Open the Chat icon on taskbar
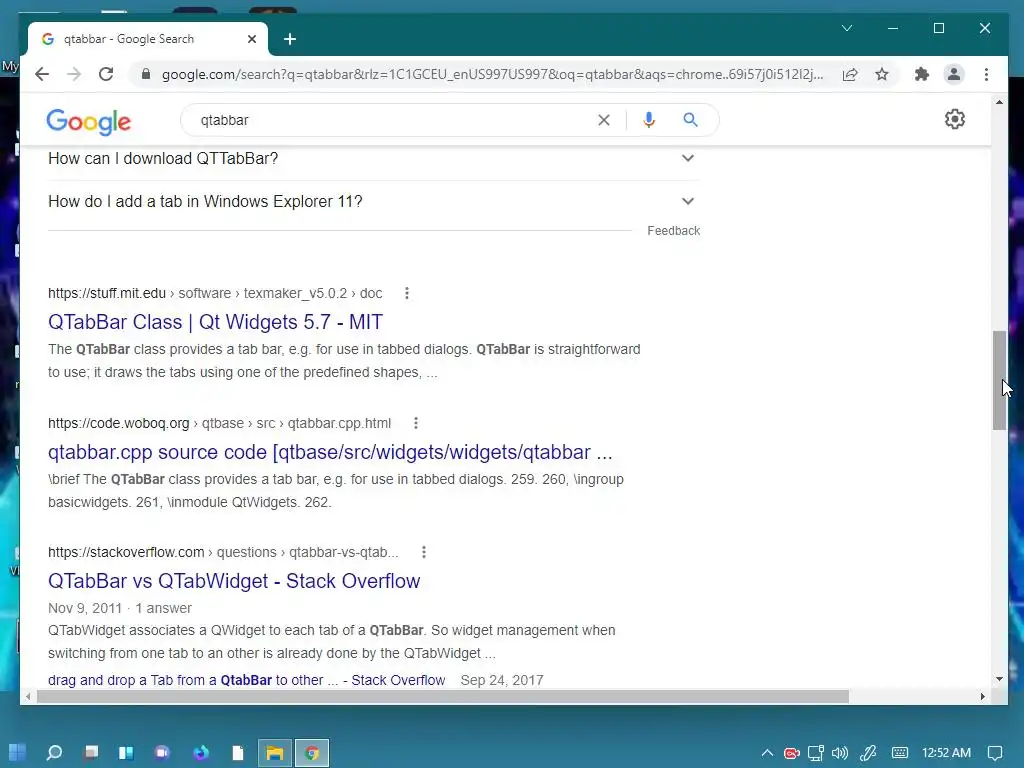The image size is (1024, 768). click(x=162, y=753)
